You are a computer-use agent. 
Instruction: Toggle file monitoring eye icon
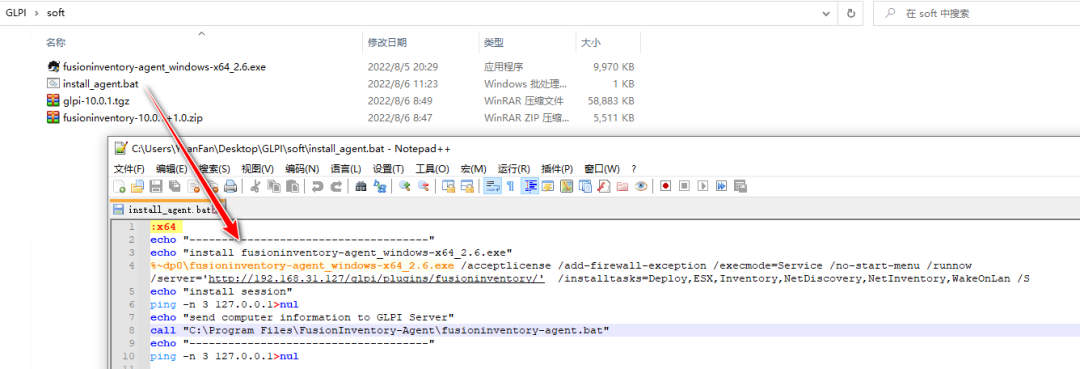[641, 186]
